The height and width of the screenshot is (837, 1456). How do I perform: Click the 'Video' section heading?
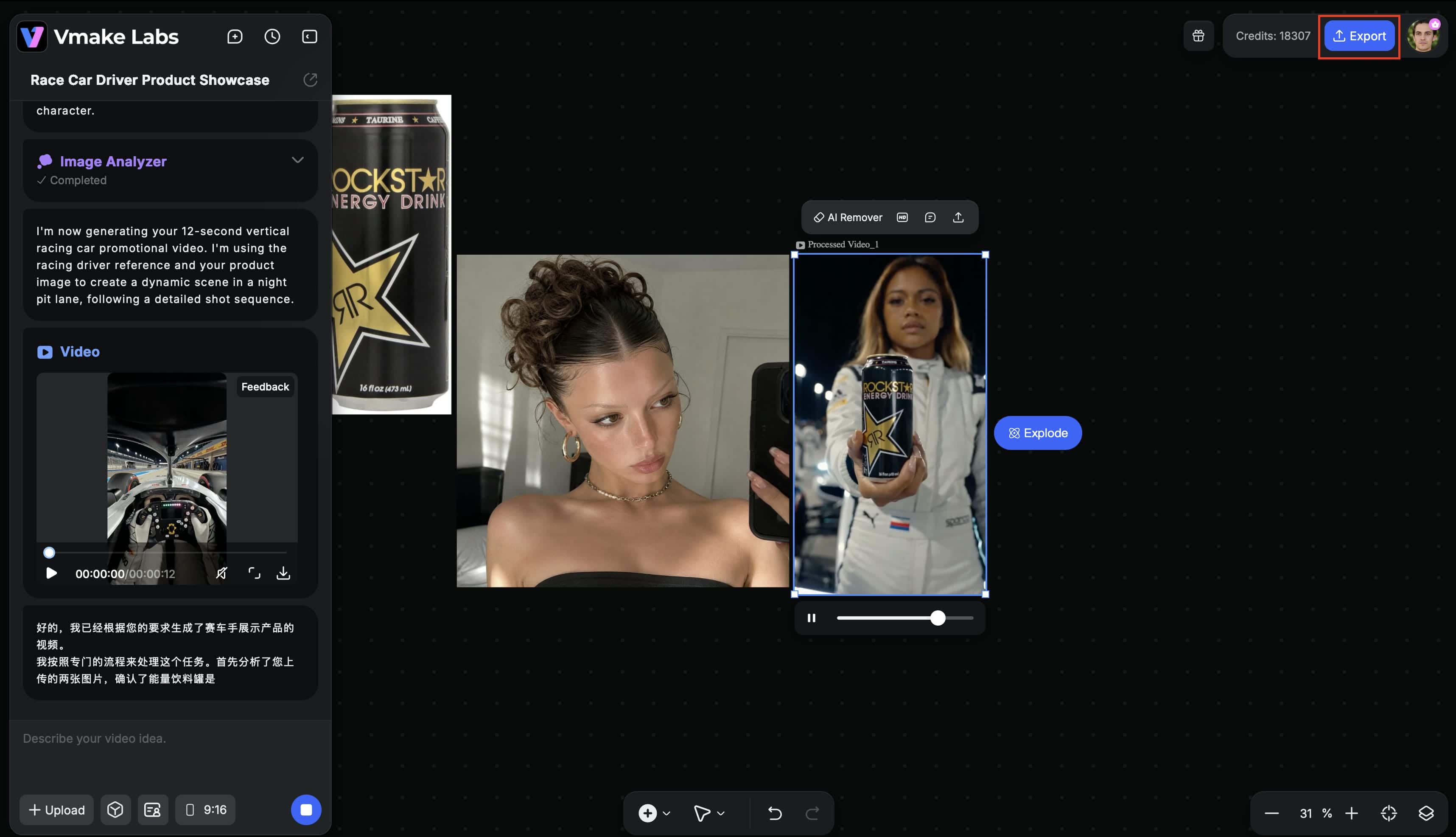[x=80, y=352]
